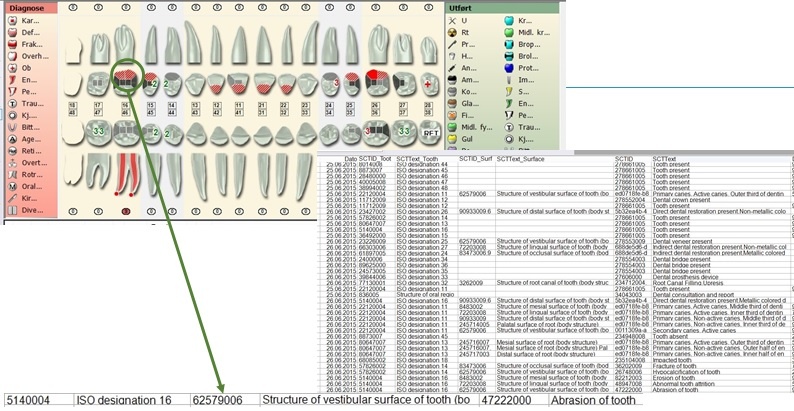Select the Brop... bridge icon
The height and width of the screenshot is (411, 794).
click(x=509, y=45)
